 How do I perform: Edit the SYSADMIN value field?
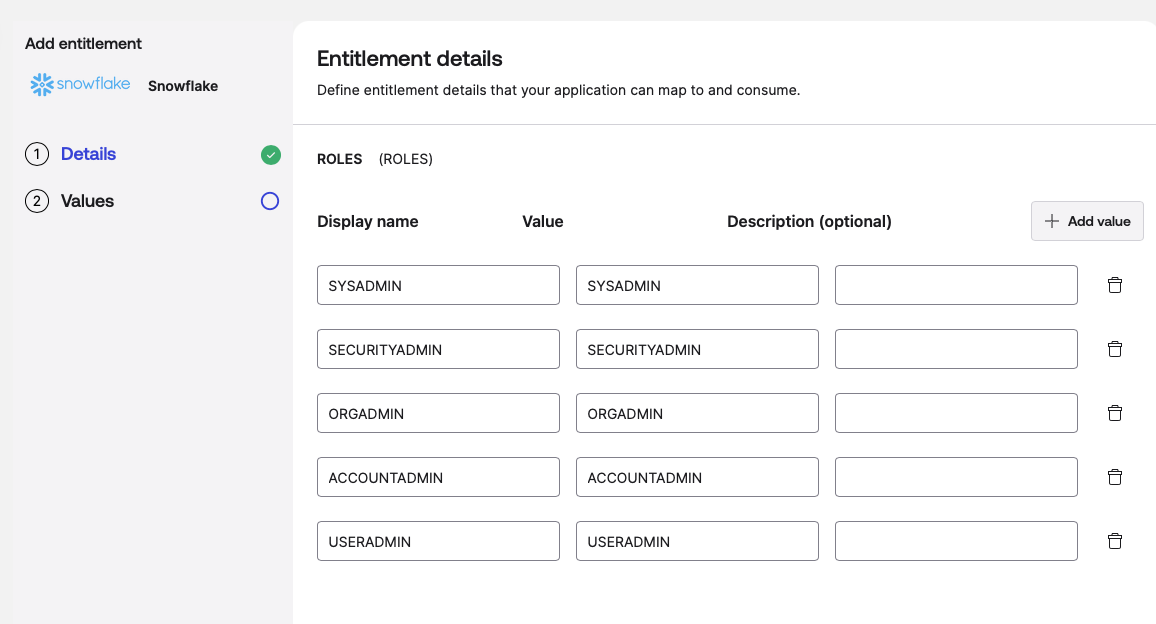(697, 285)
